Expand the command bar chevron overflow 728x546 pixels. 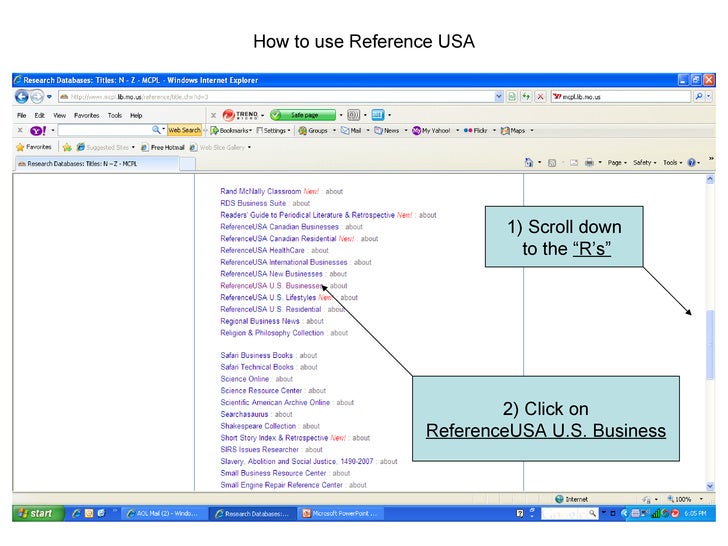[x=711, y=159]
